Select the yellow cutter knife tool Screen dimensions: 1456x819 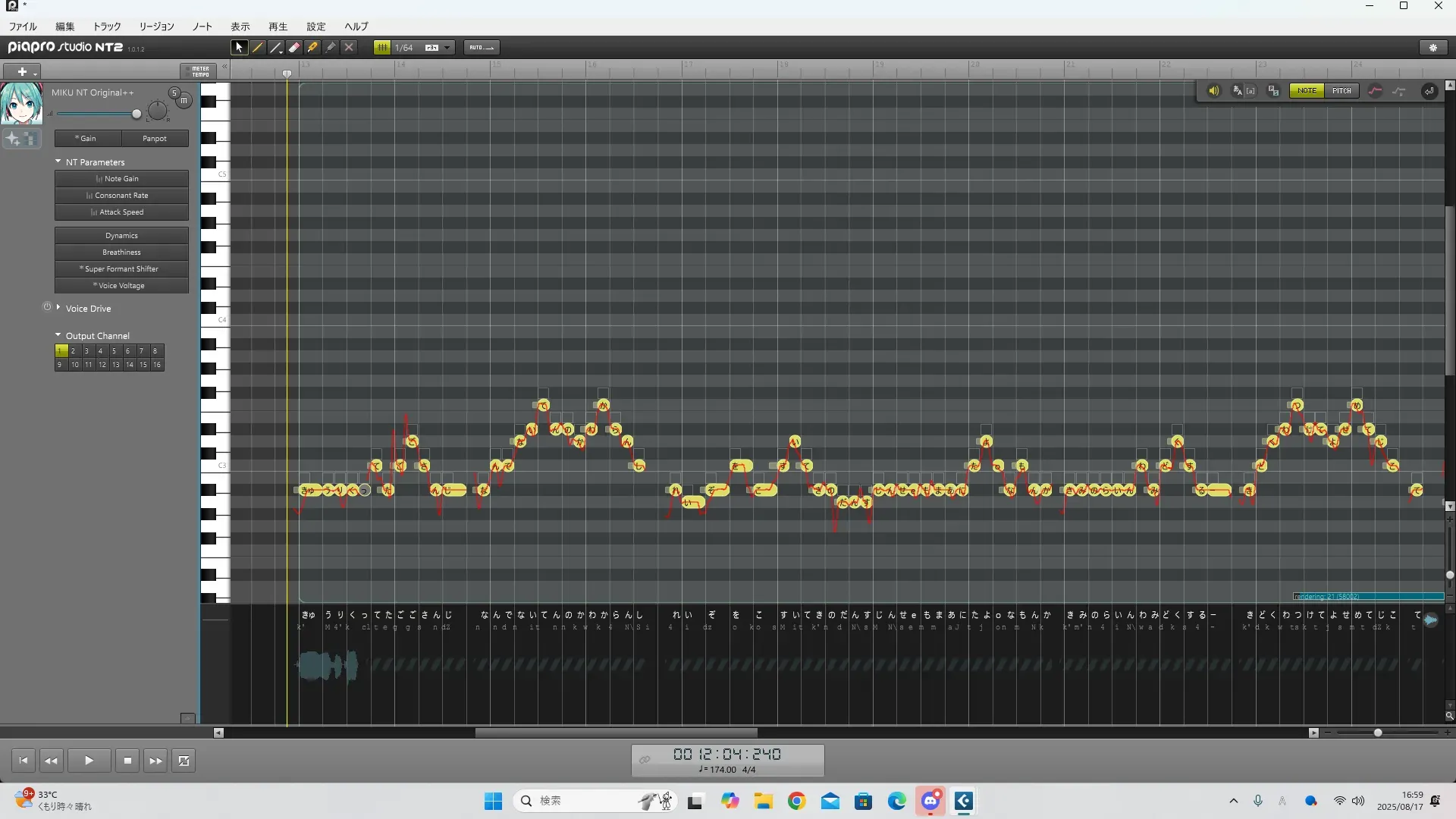coord(312,47)
